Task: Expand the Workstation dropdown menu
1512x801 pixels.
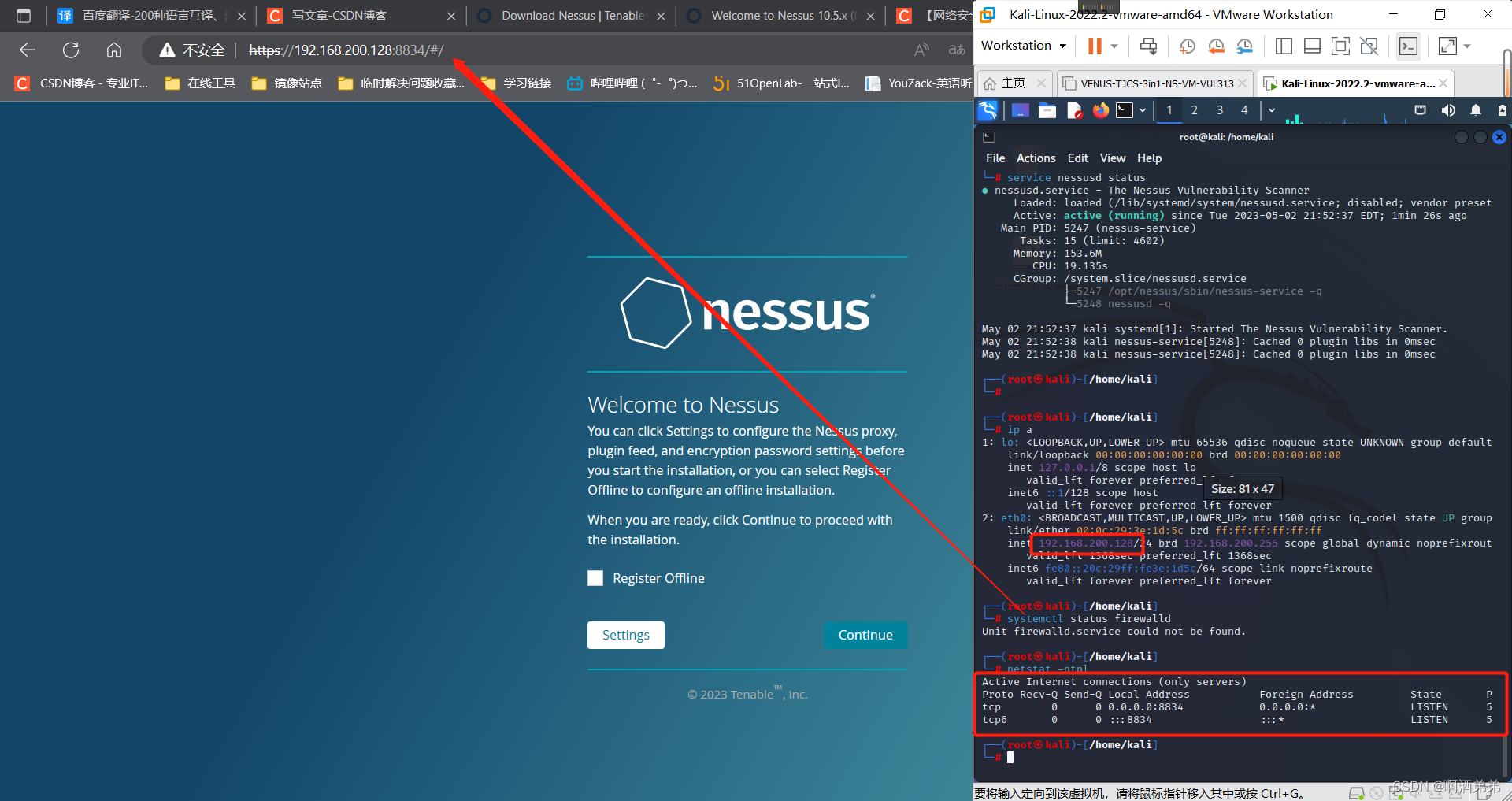Action: [1023, 46]
